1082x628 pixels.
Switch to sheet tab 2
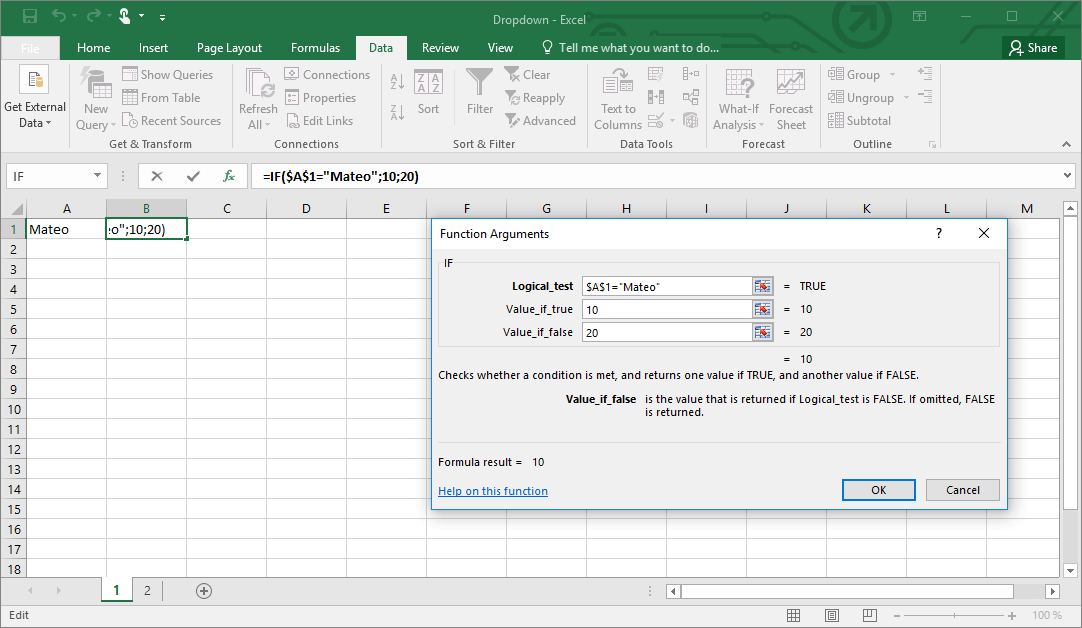click(147, 591)
